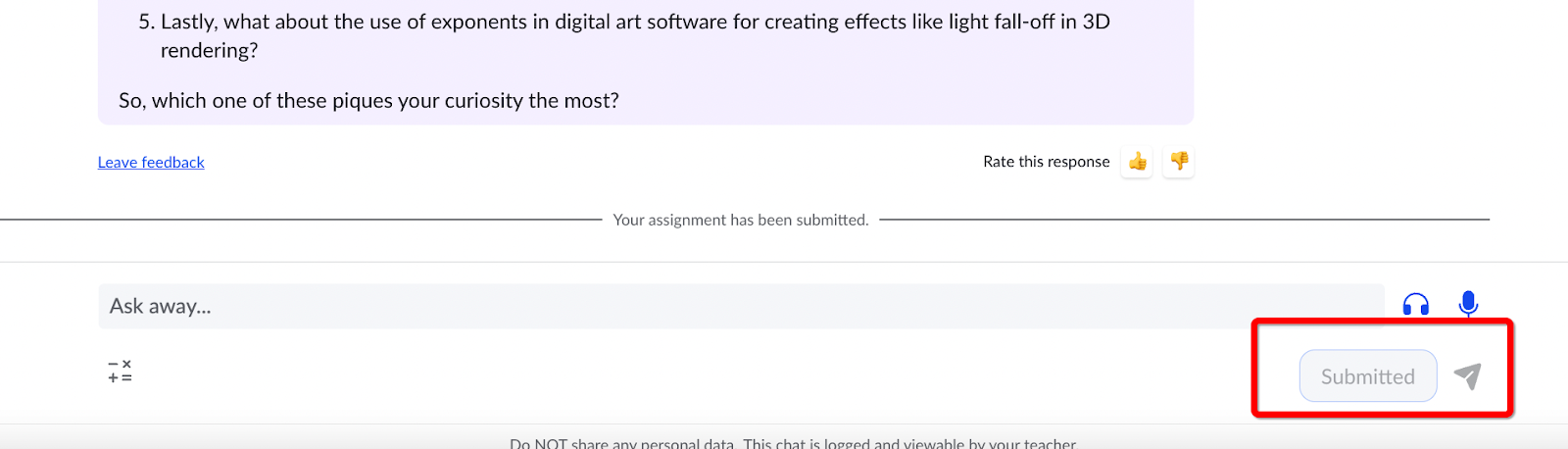Select the assignment submitted notice text
The image size is (1568, 449).
pyautogui.click(x=741, y=220)
